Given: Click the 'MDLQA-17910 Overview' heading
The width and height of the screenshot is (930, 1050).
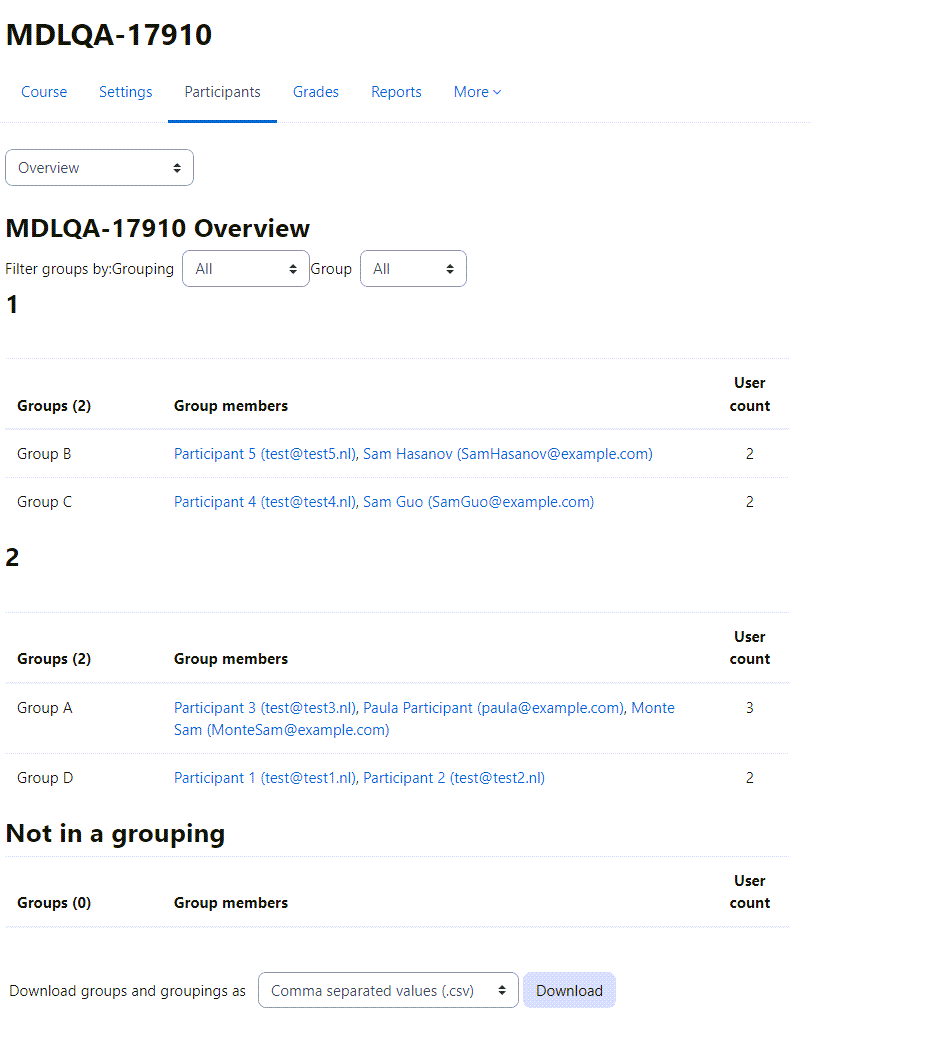Looking at the screenshot, I should click(158, 228).
